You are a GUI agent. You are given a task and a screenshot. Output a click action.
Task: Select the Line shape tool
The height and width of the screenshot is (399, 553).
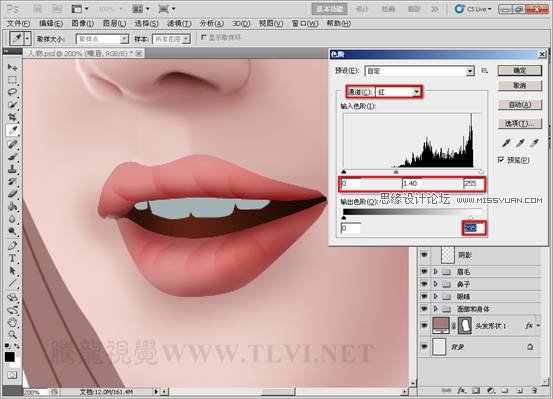[x=12, y=283]
